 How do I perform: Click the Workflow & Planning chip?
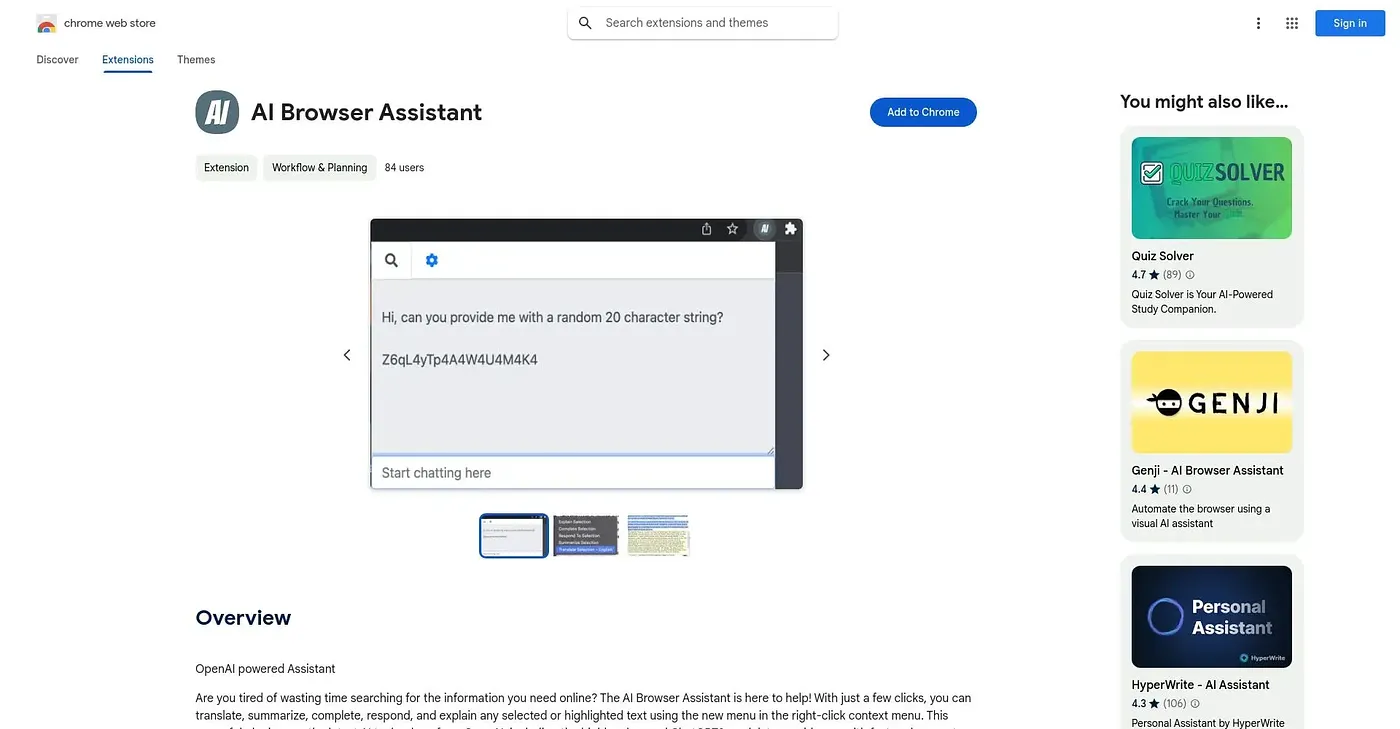320,168
